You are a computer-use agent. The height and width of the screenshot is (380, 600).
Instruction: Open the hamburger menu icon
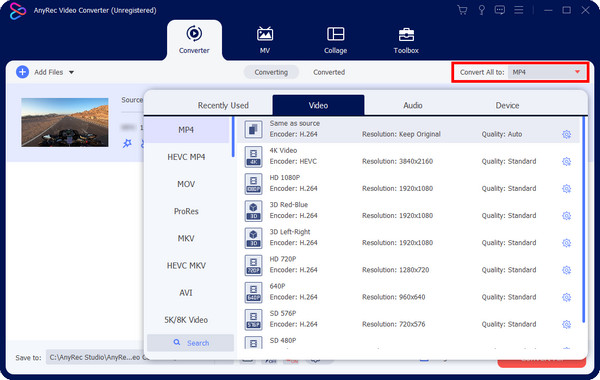[x=518, y=10]
